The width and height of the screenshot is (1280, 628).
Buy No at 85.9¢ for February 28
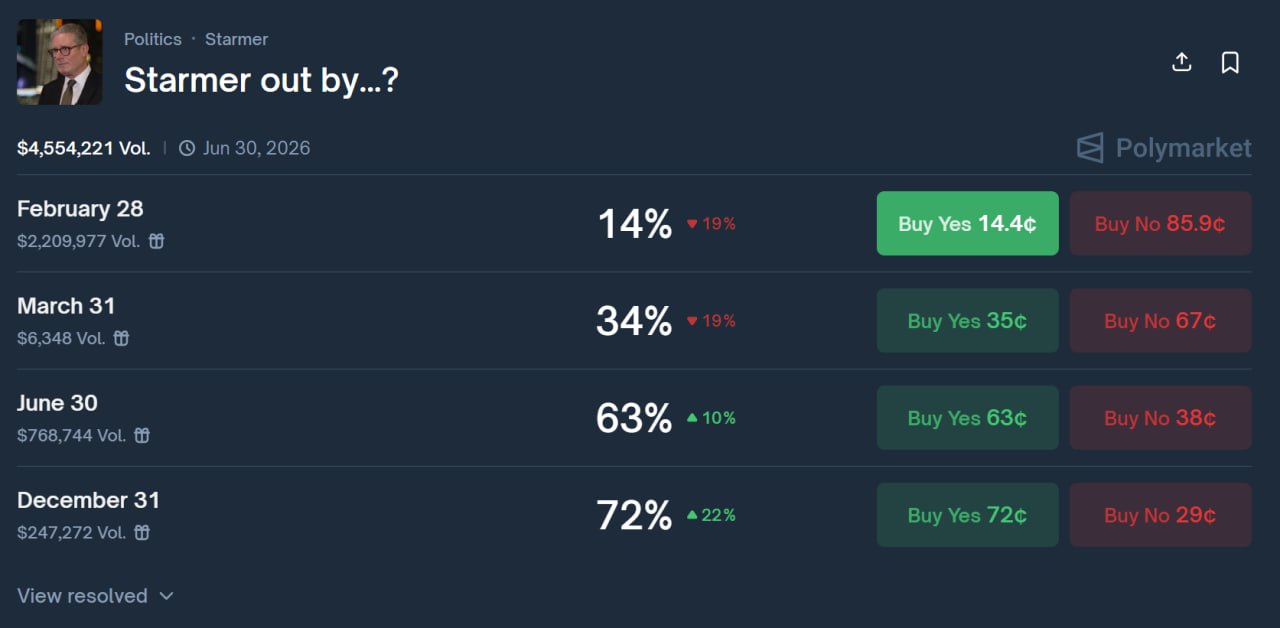[x=1160, y=223]
